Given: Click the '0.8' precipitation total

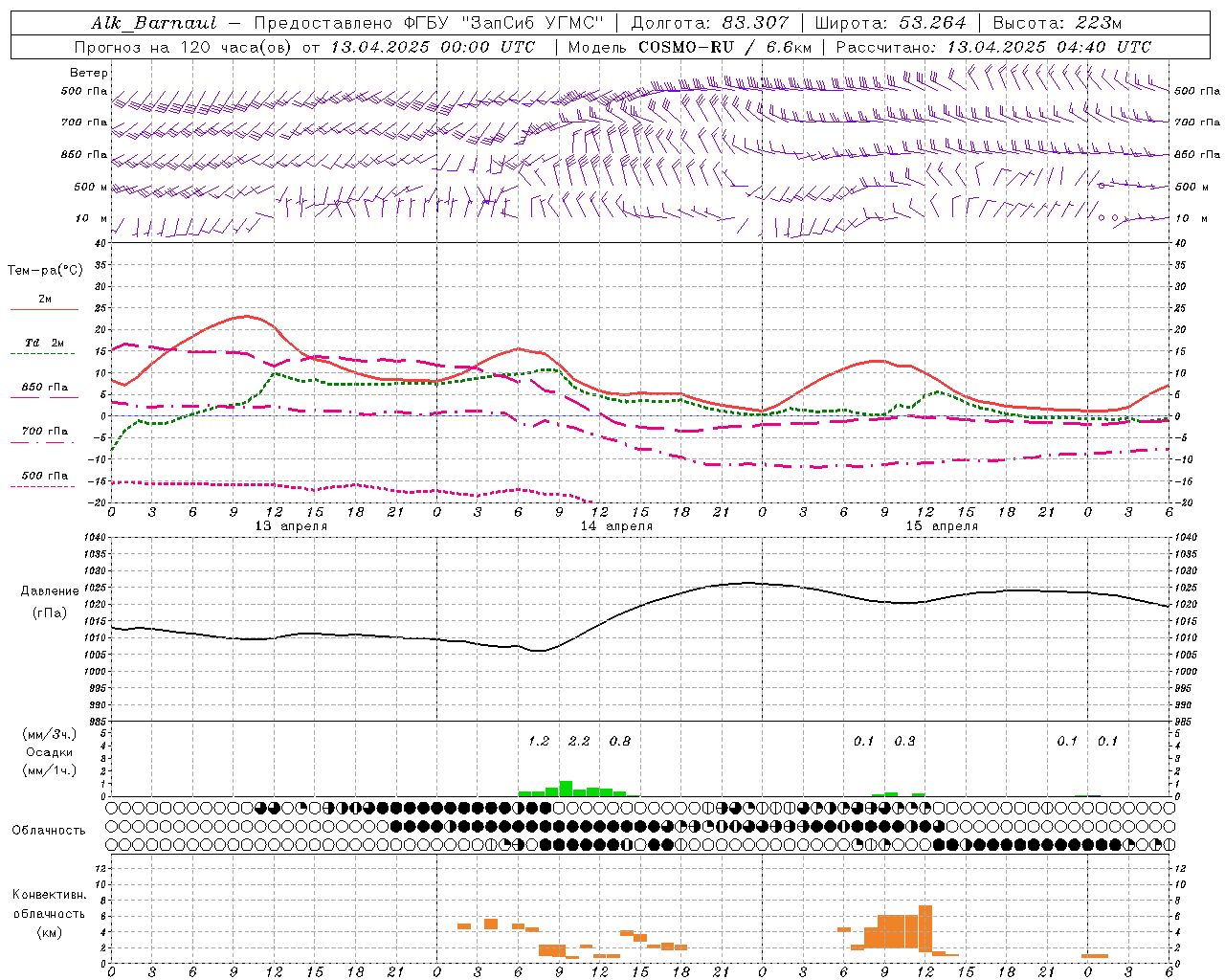Looking at the screenshot, I should point(620,742).
